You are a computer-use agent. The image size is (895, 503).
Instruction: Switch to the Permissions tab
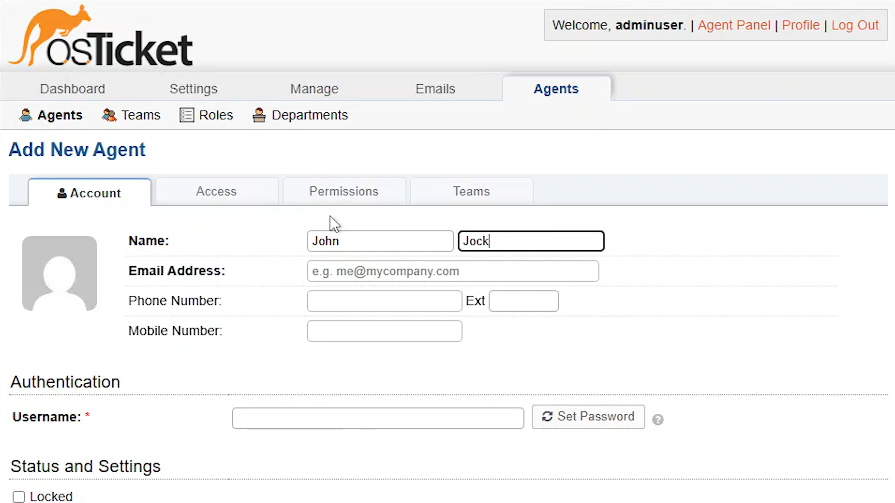click(344, 191)
